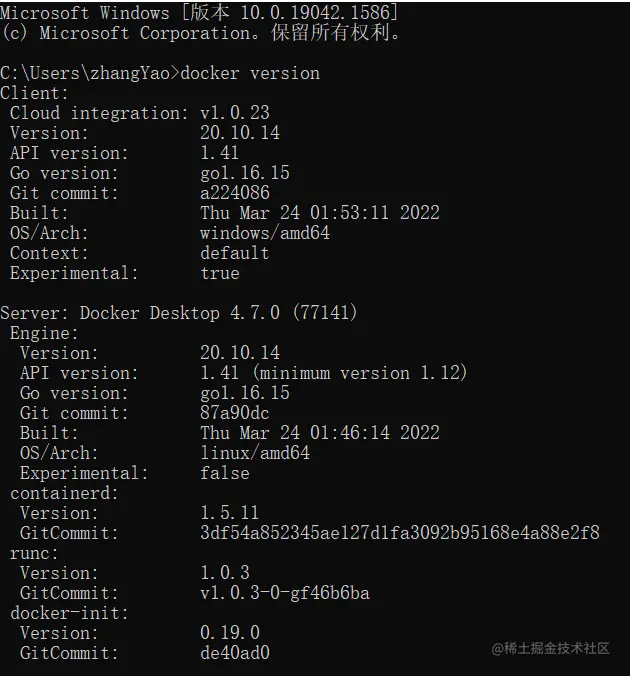Screen dimensions: 630x676
Task: Click the "Engine:" section label
Action: 44,333
